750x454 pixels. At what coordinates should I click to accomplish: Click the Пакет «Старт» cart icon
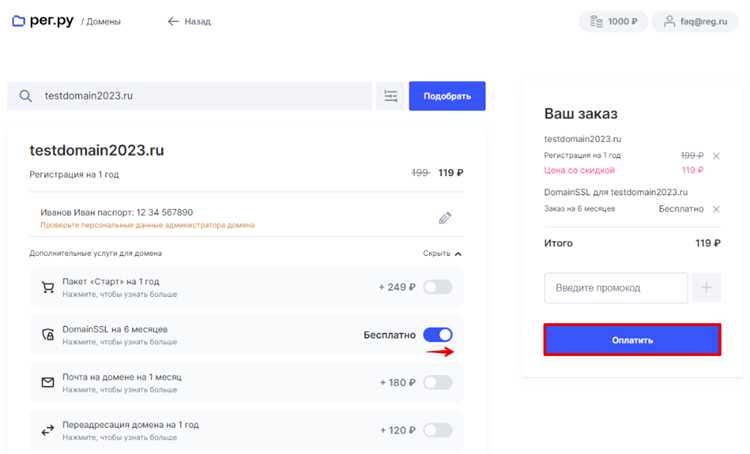coord(48,287)
